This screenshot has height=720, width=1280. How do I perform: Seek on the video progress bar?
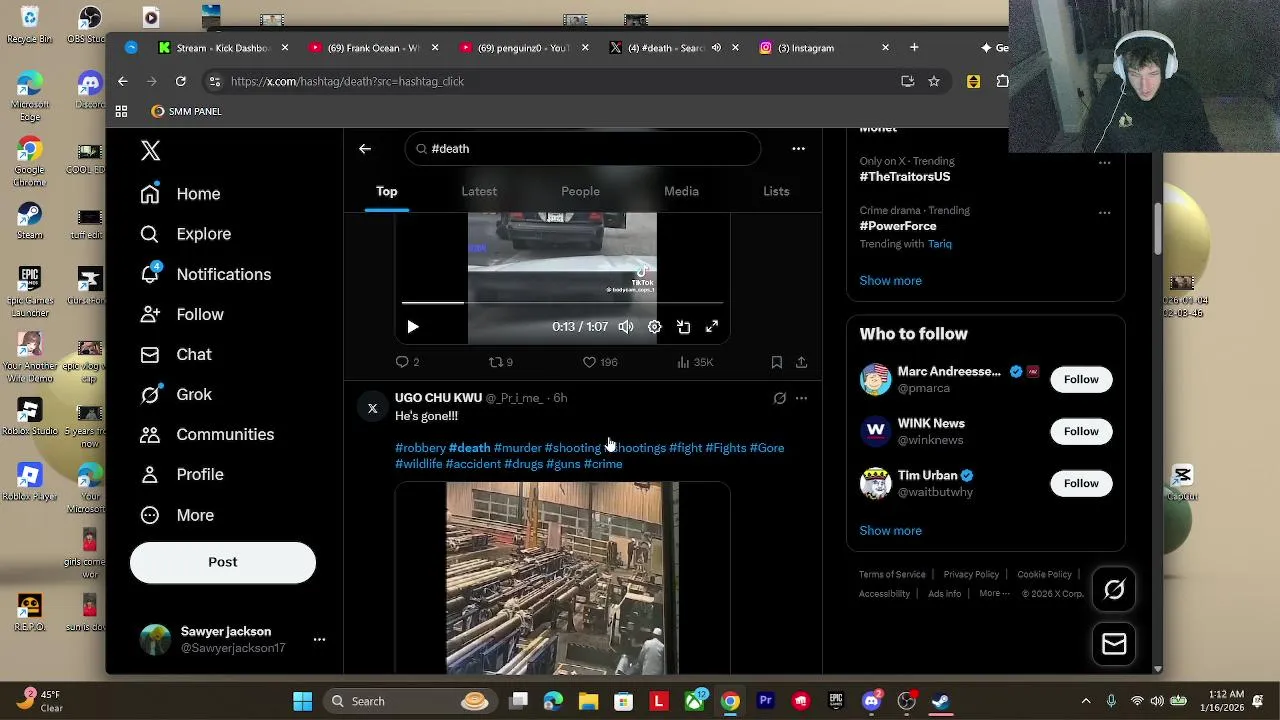[x=562, y=302]
